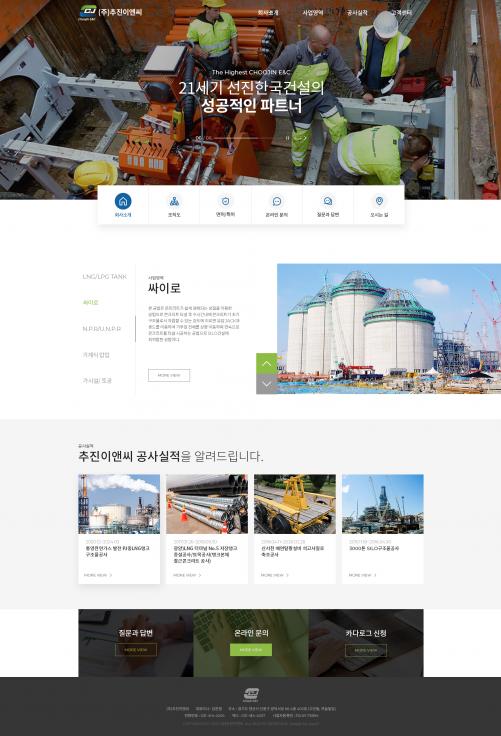Select the N.P.R/U.N.P.R business tab

click(102, 329)
